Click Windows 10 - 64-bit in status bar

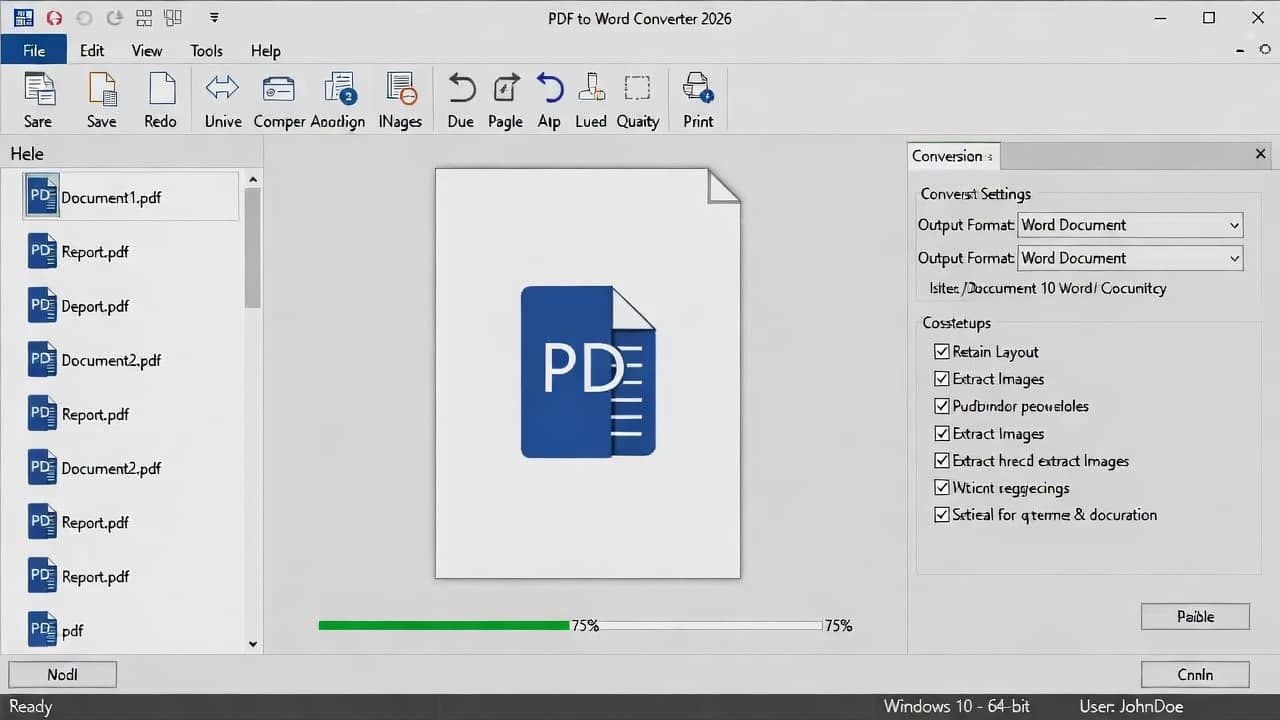(x=957, y=706)
